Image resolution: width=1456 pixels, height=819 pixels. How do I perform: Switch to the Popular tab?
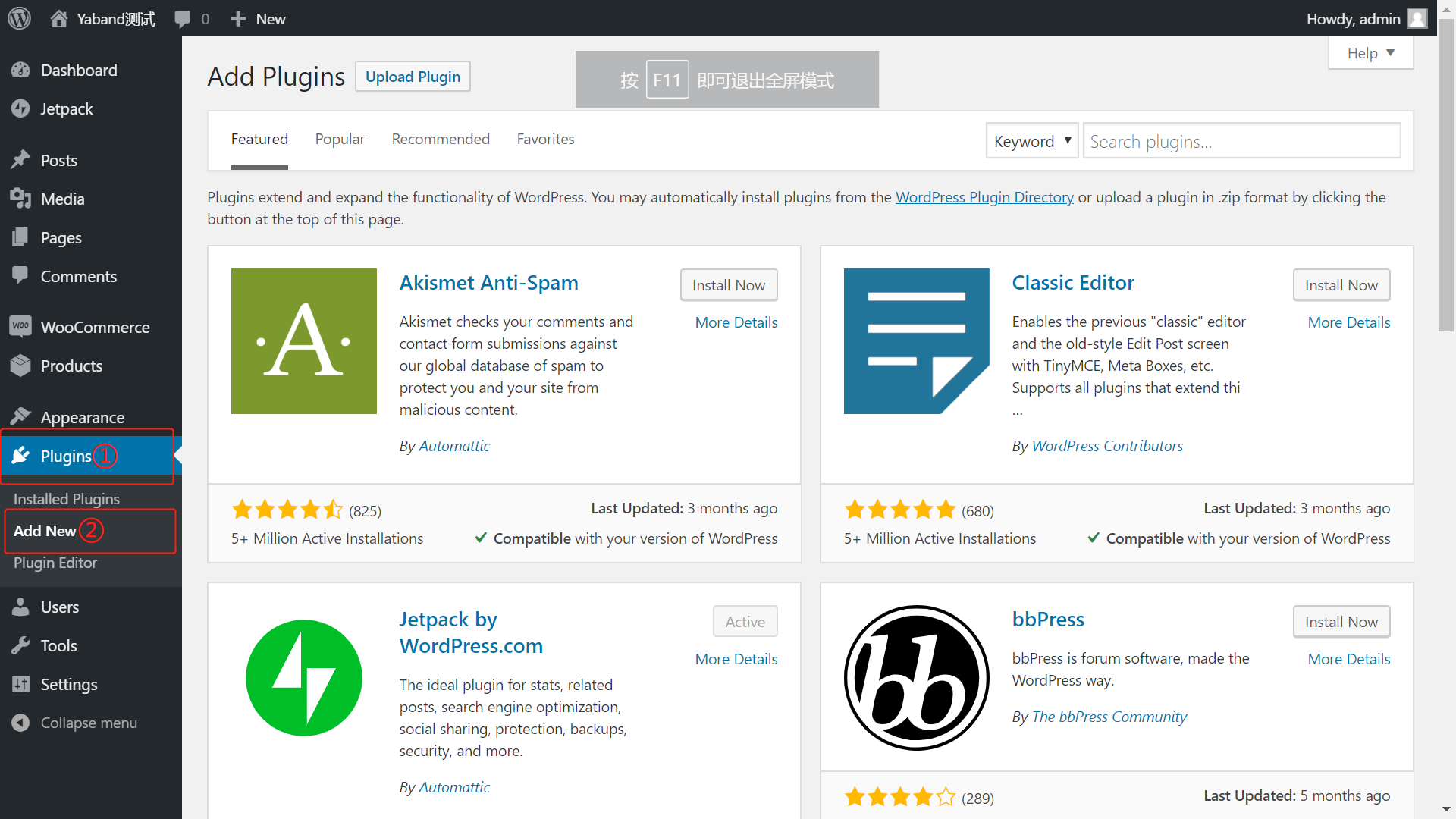(x=340, y=140)
